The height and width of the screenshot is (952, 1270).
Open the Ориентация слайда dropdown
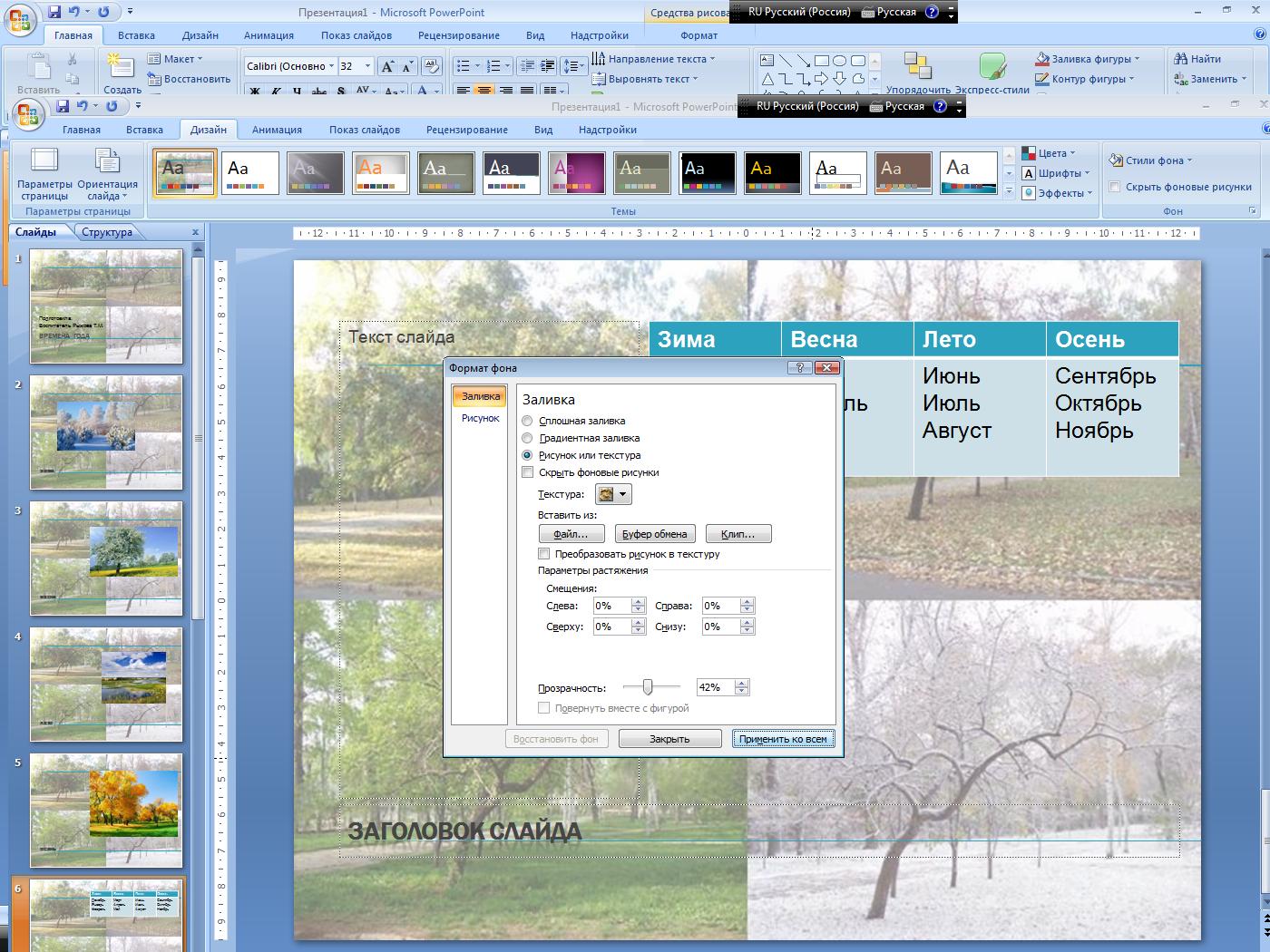[x=107, y=175]
